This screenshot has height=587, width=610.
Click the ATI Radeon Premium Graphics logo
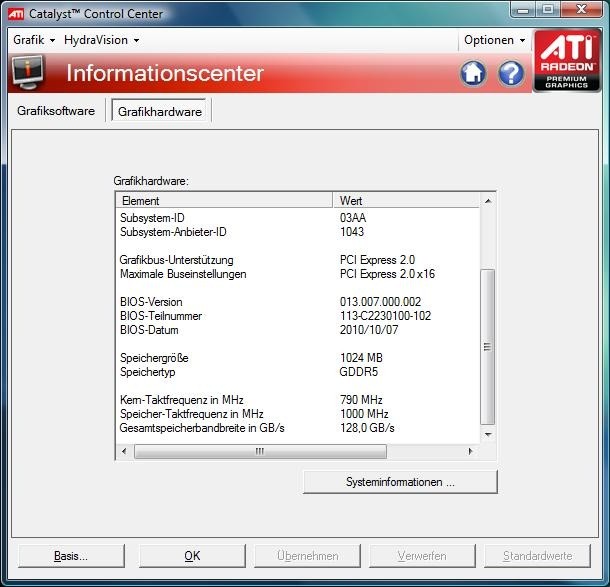click(567, 61)
